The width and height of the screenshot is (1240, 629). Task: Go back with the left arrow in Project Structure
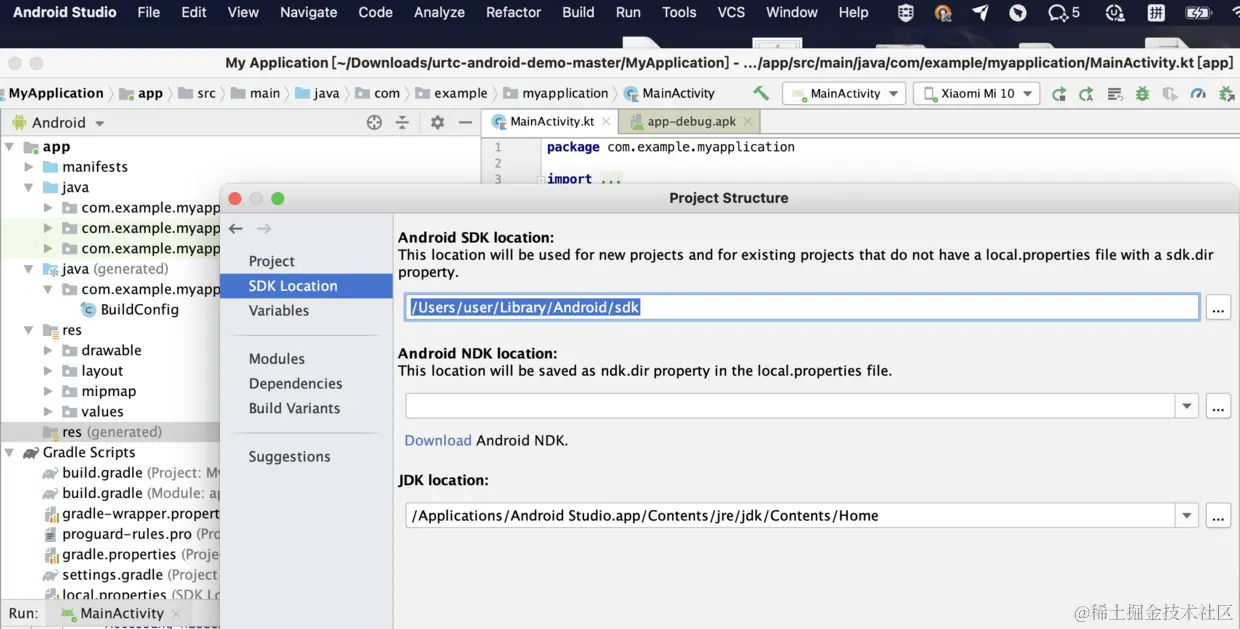point(236,229)
